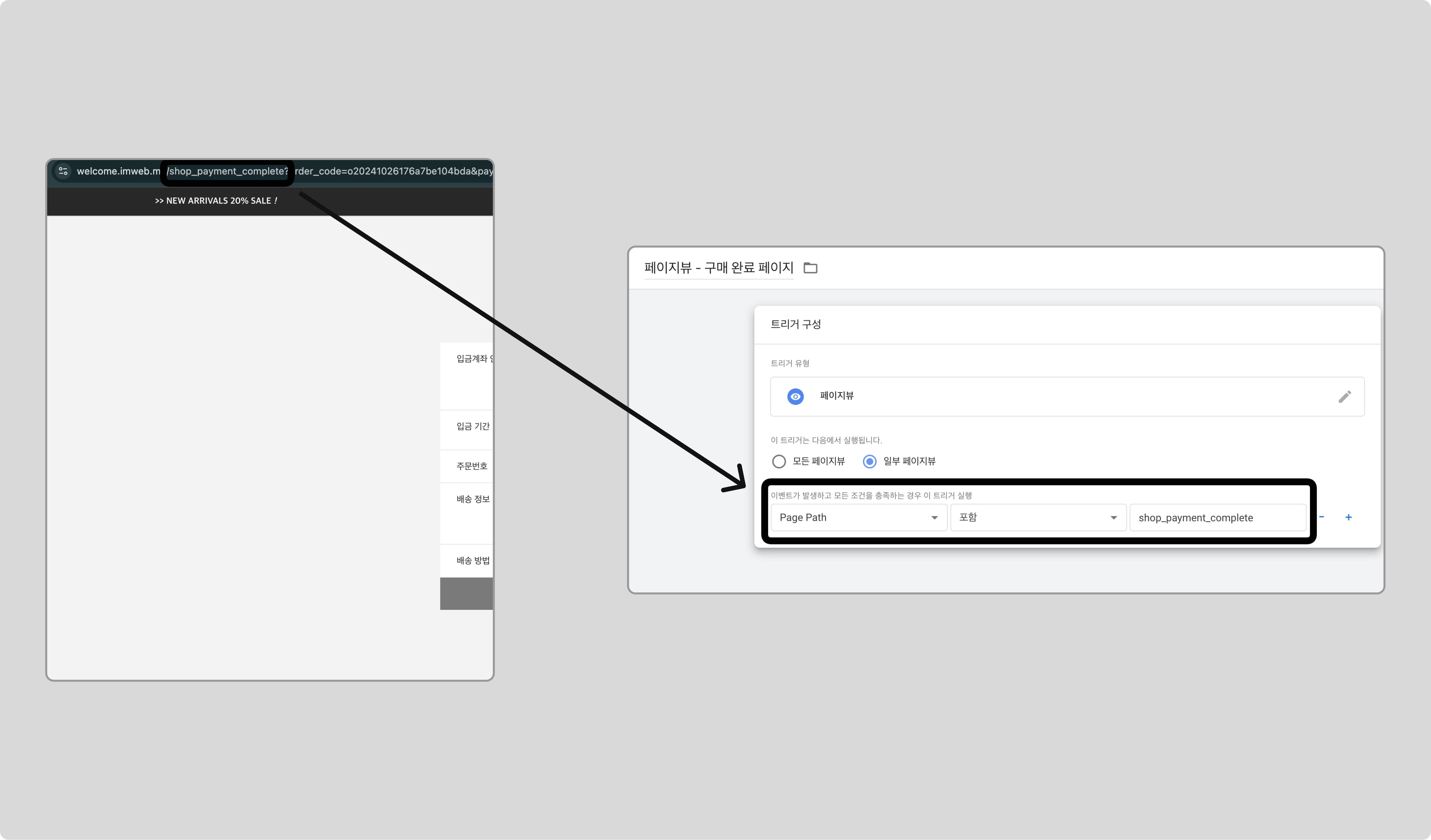
Task: Click the blue eye page view icon
Action: [x=796, y=396]
